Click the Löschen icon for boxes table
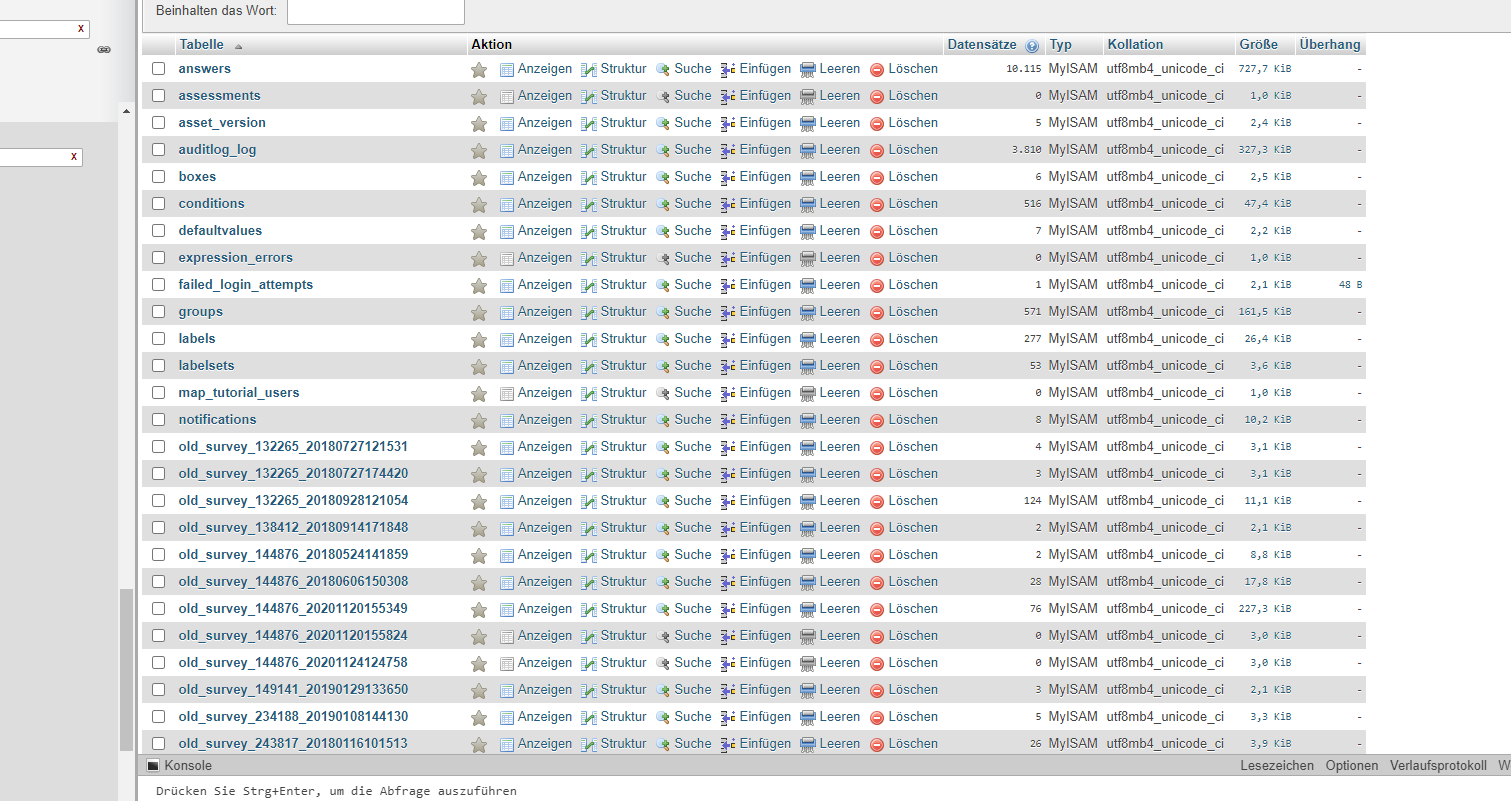The image size is (1511, 801). (877, 178)
